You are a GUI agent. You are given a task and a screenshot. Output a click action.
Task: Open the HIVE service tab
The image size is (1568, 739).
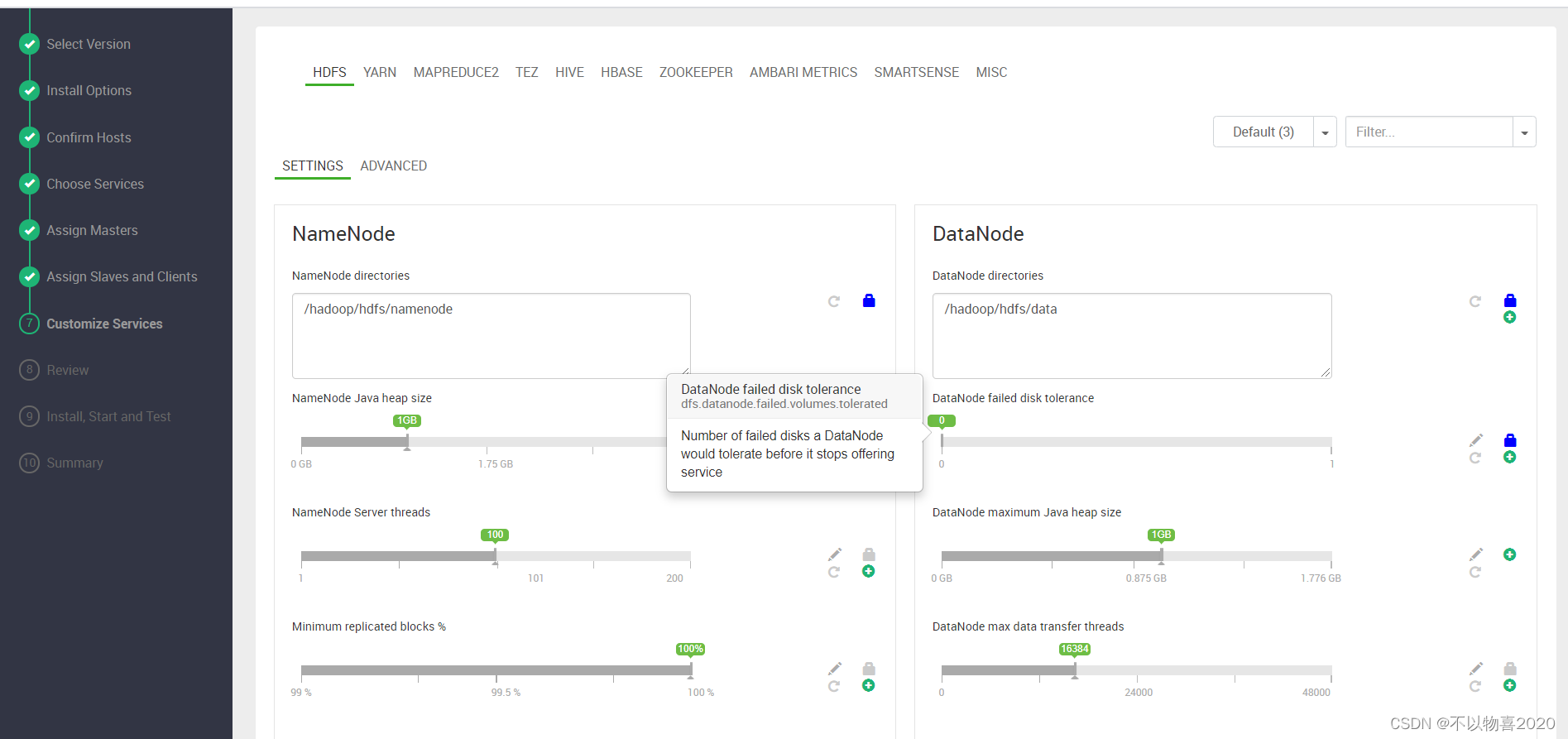point(569,72)
